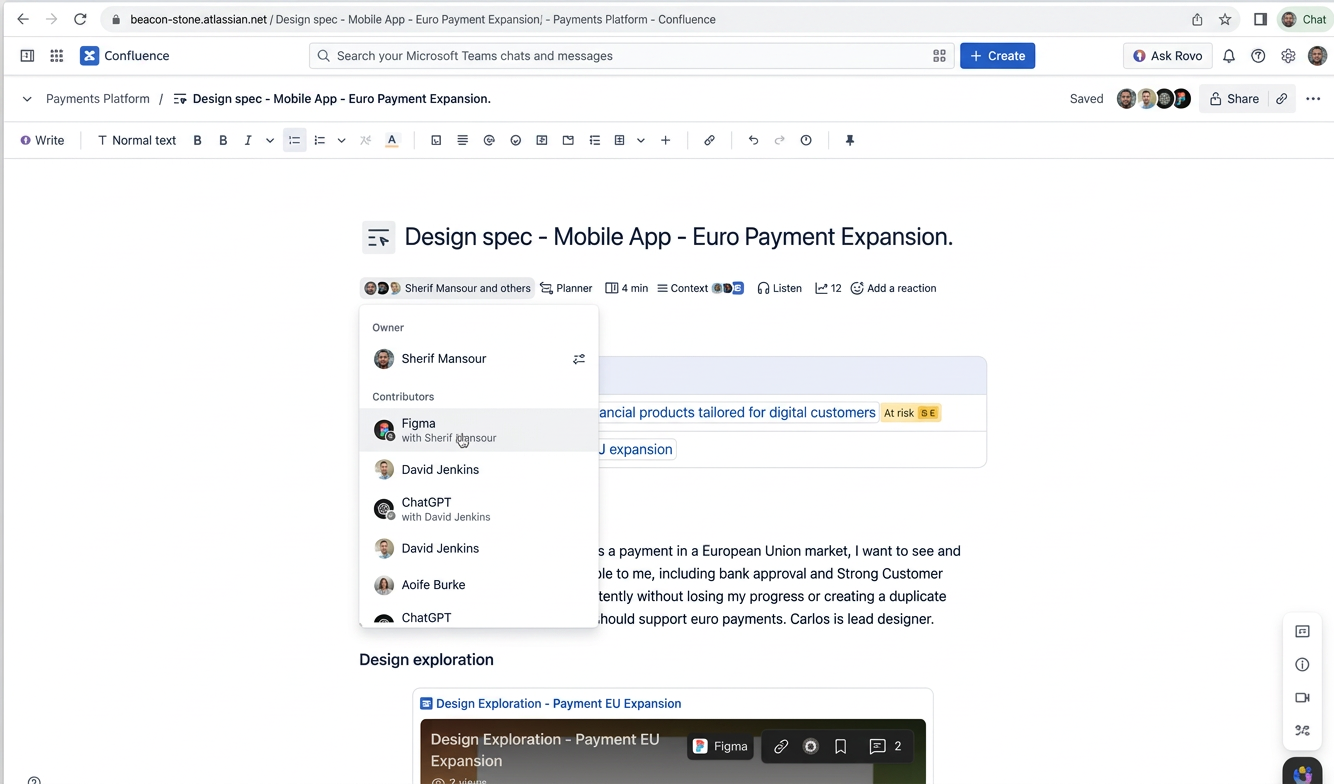Click the blue Create button

pos(997,56)
